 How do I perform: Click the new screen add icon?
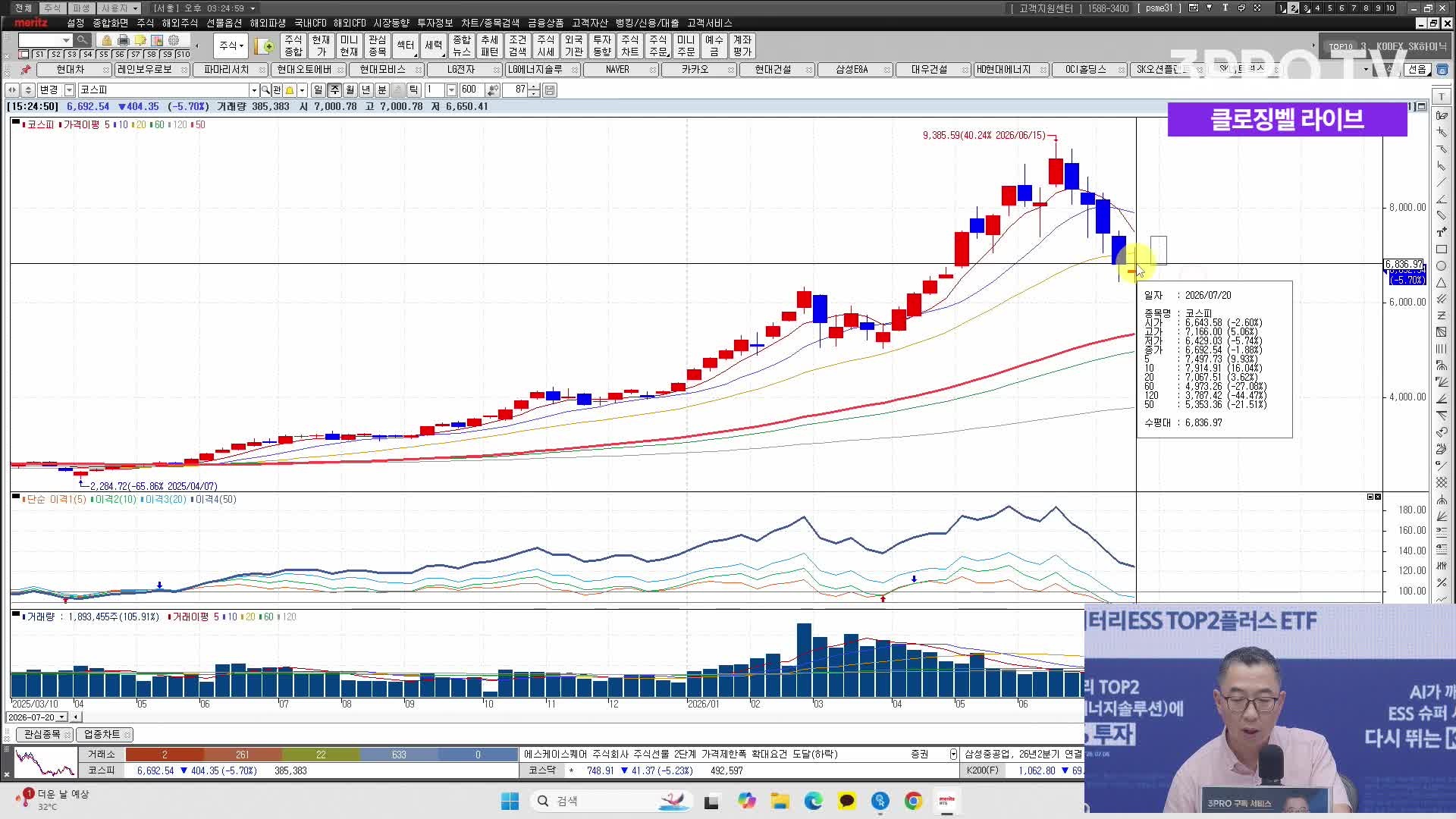click(265, 46)
